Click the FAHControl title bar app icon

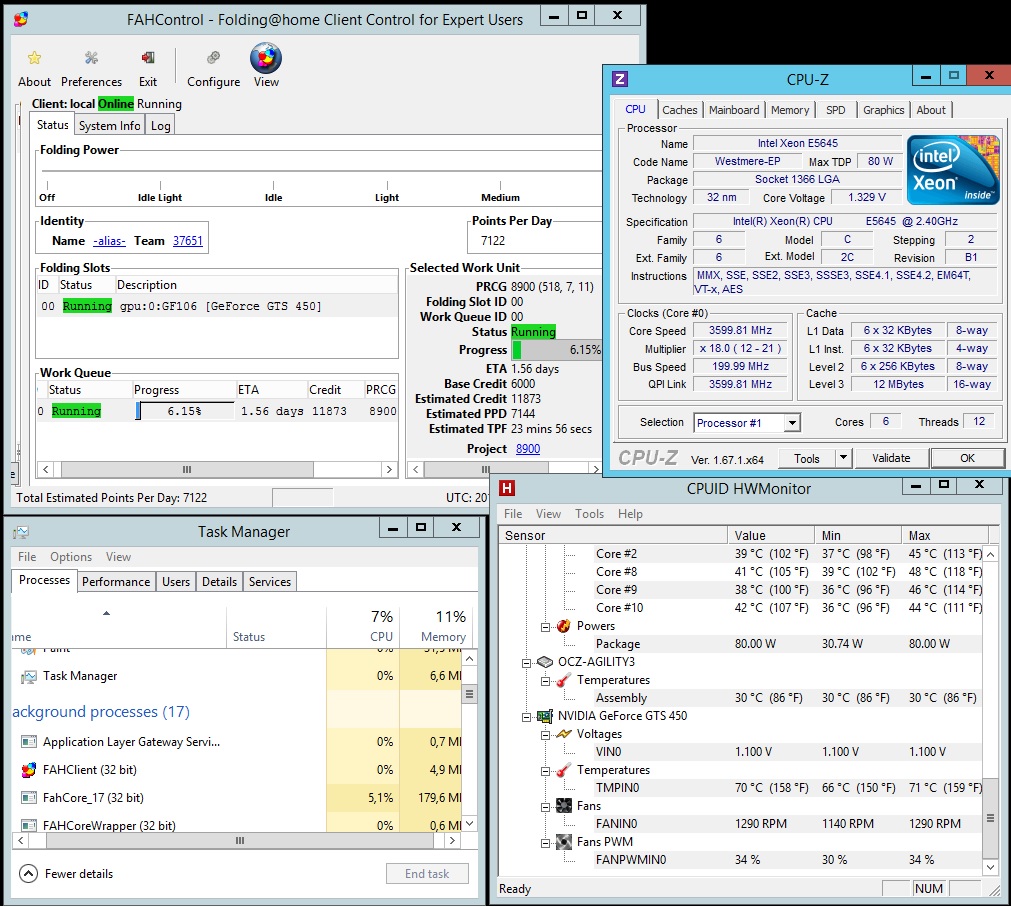[21, 19]
